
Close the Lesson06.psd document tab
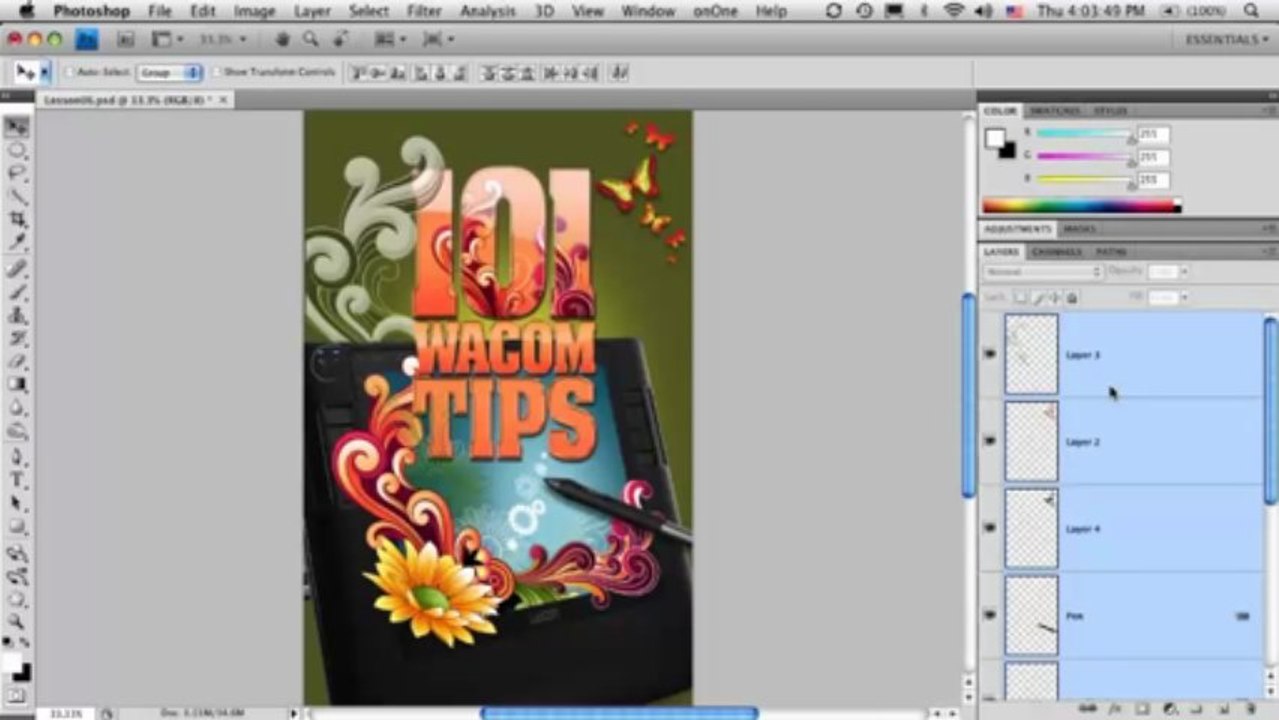click(x=223, y=100)
